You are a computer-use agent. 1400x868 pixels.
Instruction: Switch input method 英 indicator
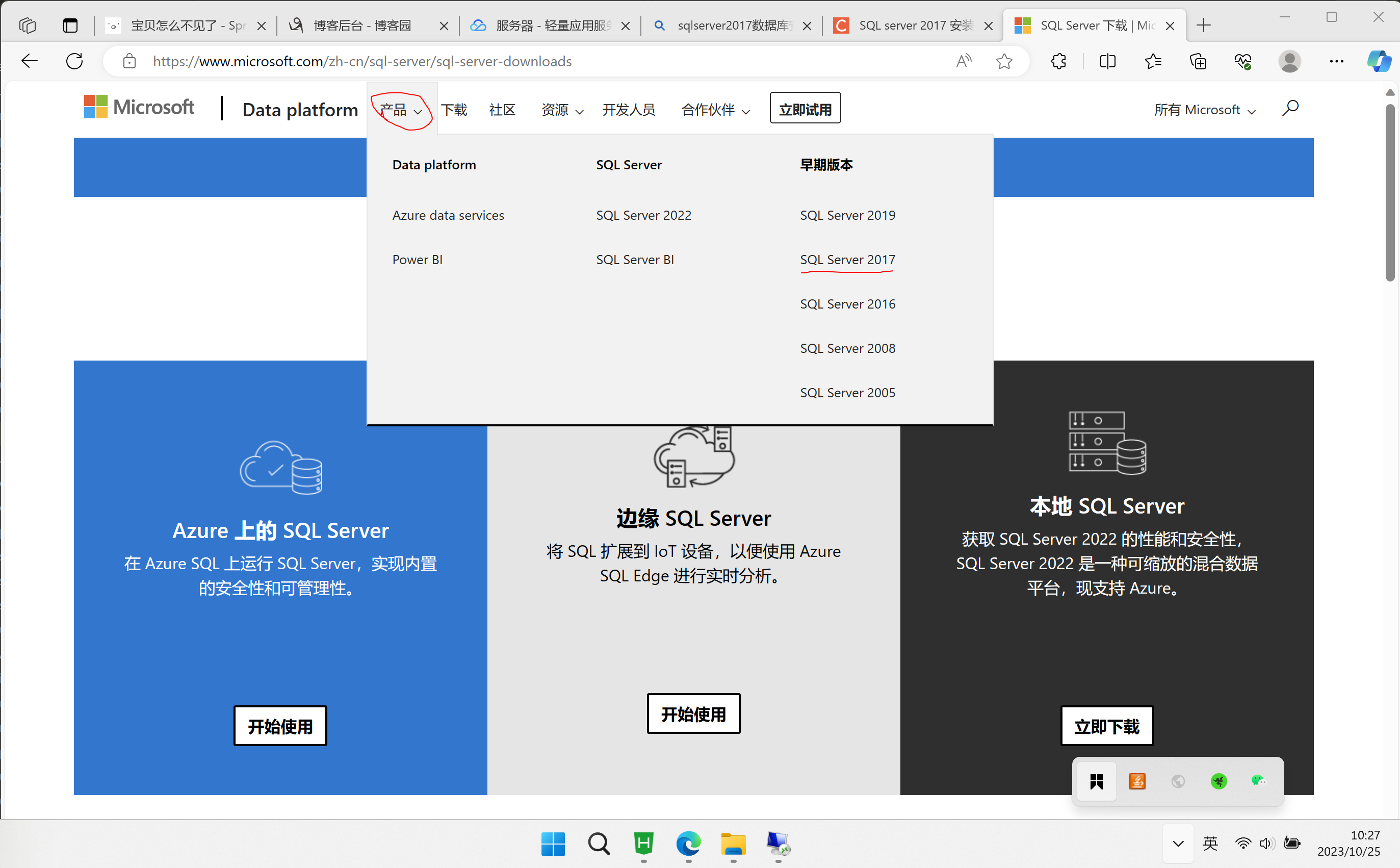pyautogui.click(x=1211, y=844)
